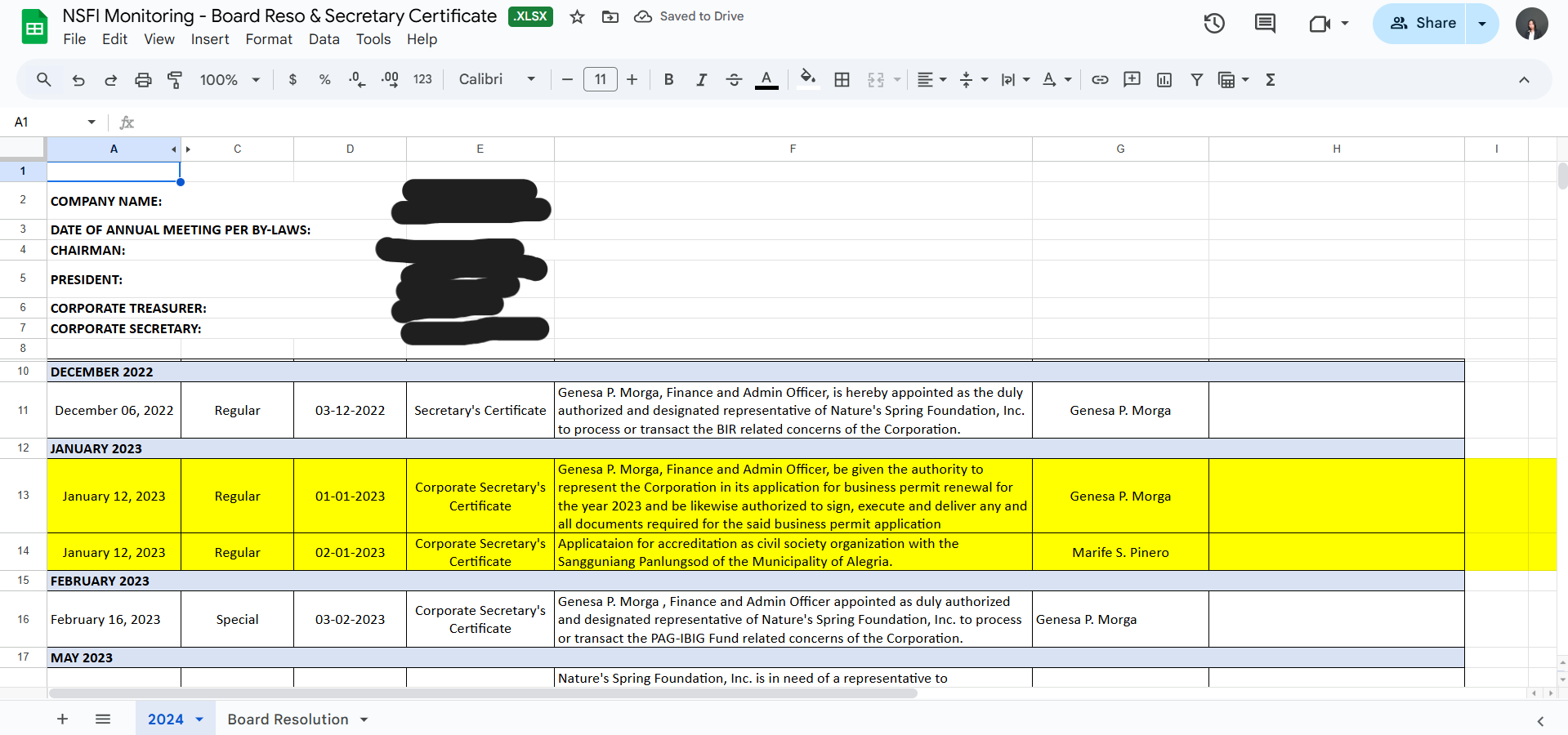Viewport: 1568px width, 735px height.
Task: Open the fill color picker
Action: 807,79
